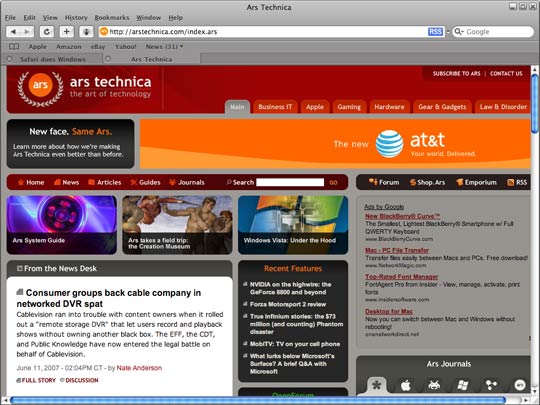Screen dimensions: 540x405
Task: Open the File menu
Action: (10, 18)
